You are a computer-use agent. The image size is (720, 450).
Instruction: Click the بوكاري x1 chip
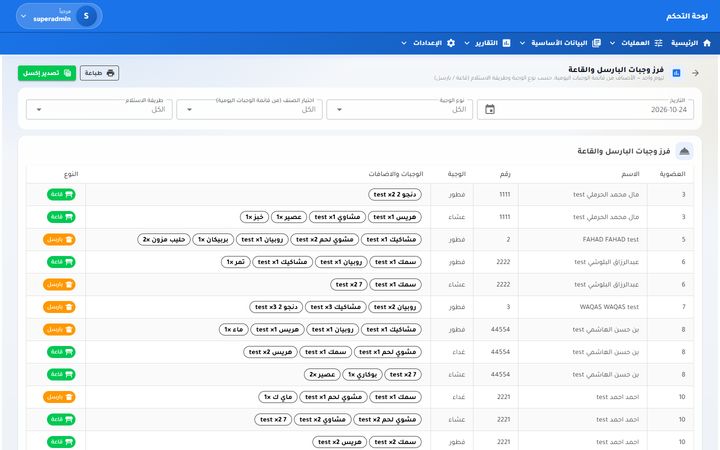[x=362, y=374]
